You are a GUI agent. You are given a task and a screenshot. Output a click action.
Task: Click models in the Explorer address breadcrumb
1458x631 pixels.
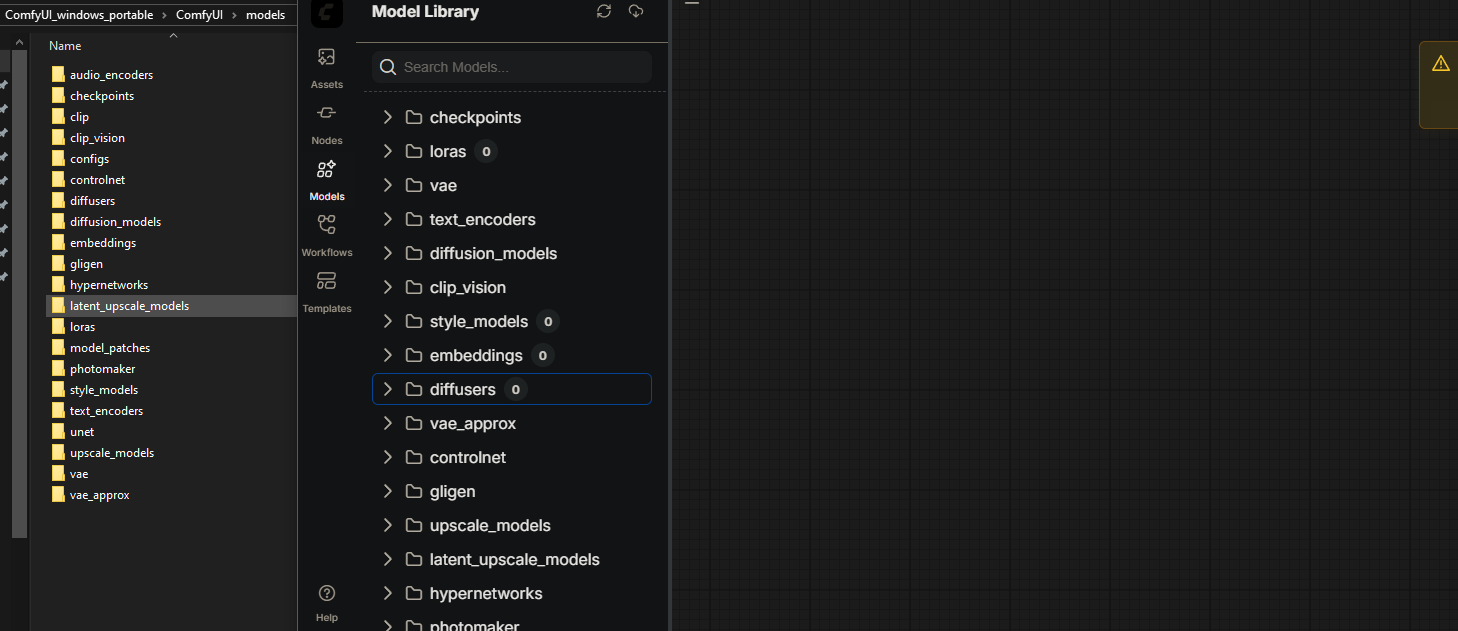(265, 15)
